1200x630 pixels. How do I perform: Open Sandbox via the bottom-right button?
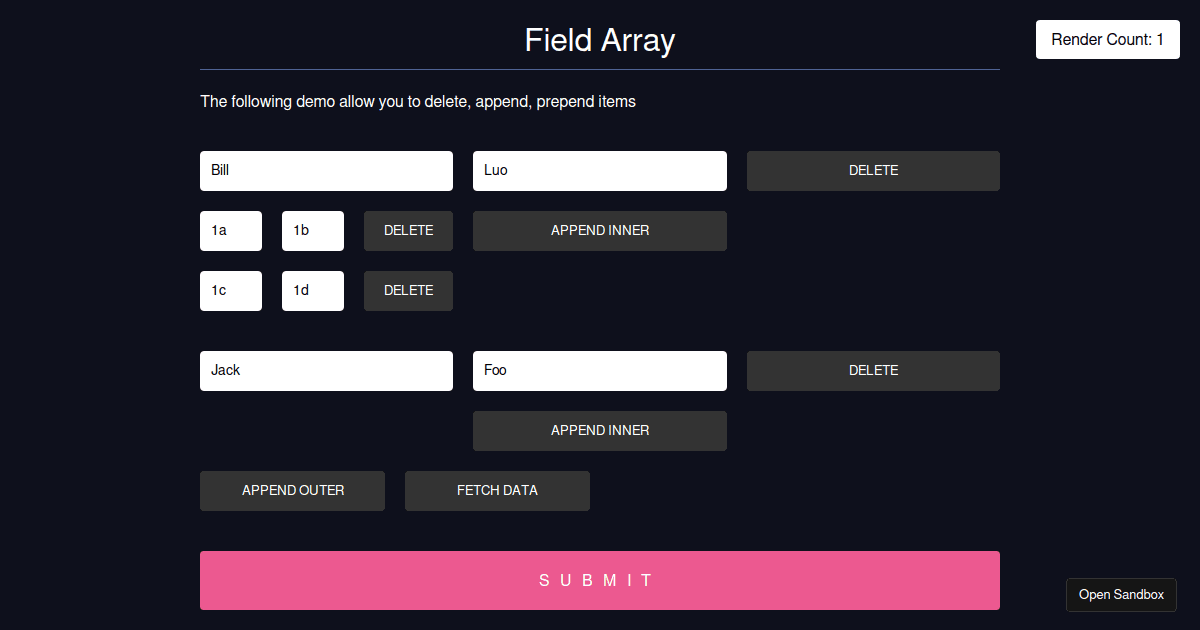tap(1120, 594)
